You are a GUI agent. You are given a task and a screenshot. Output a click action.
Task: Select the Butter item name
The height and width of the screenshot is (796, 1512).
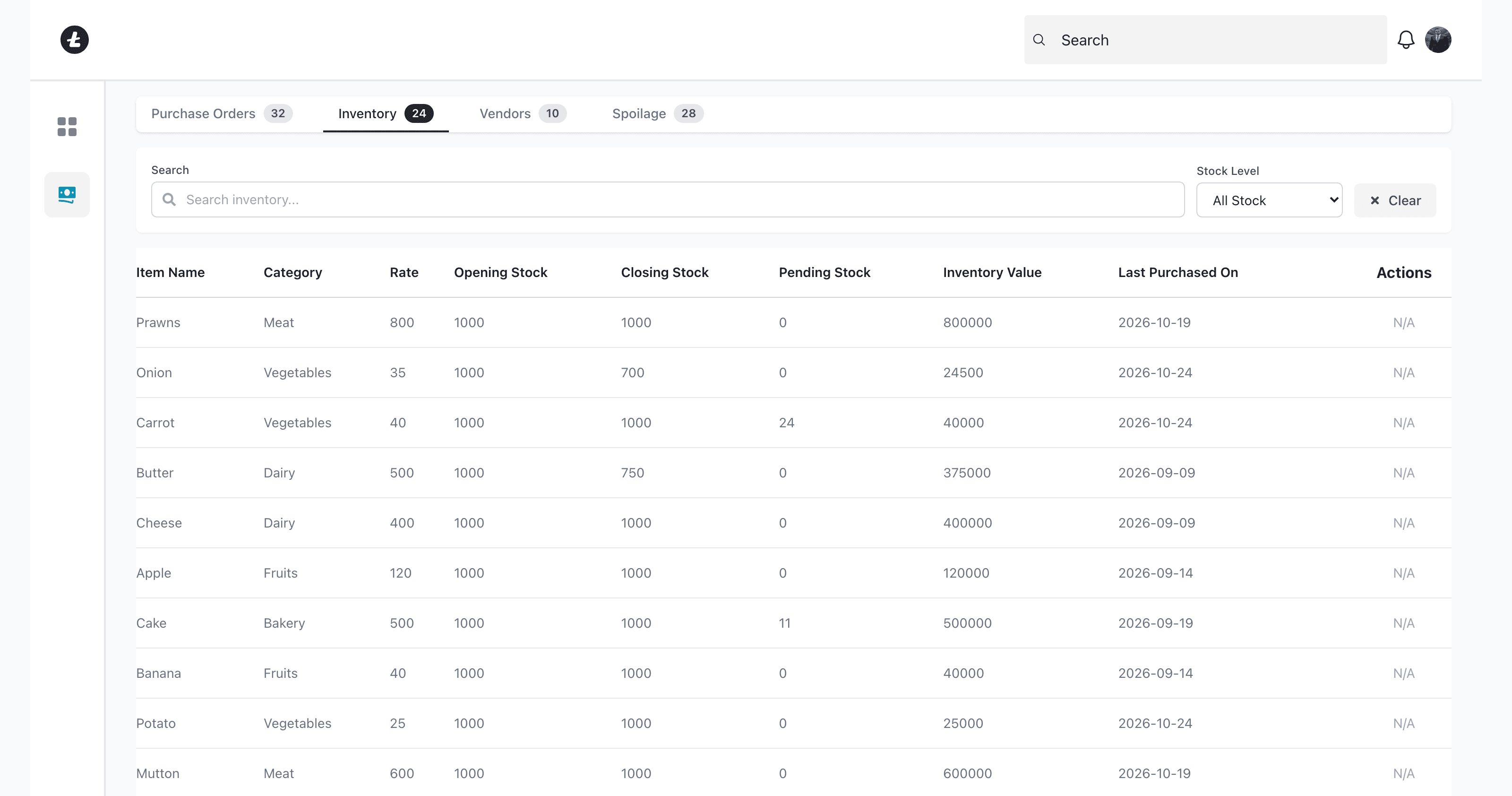tap(155, 473)
